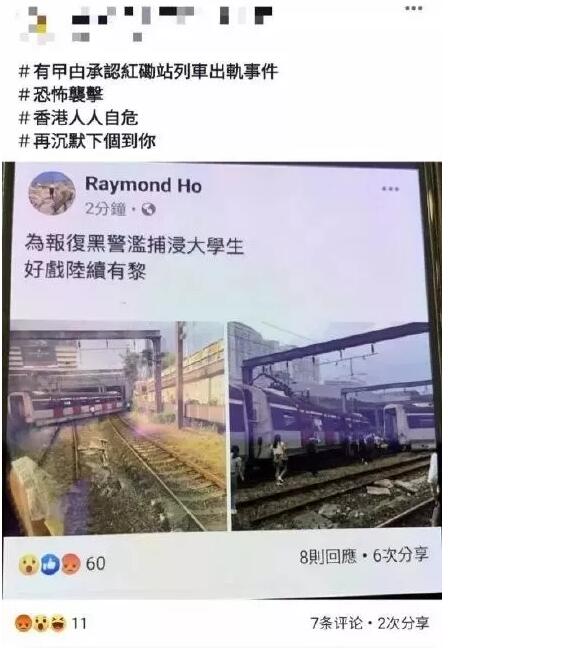
Task: Click the laughing reaction emoji beside 11
Action: pos(58,623)
